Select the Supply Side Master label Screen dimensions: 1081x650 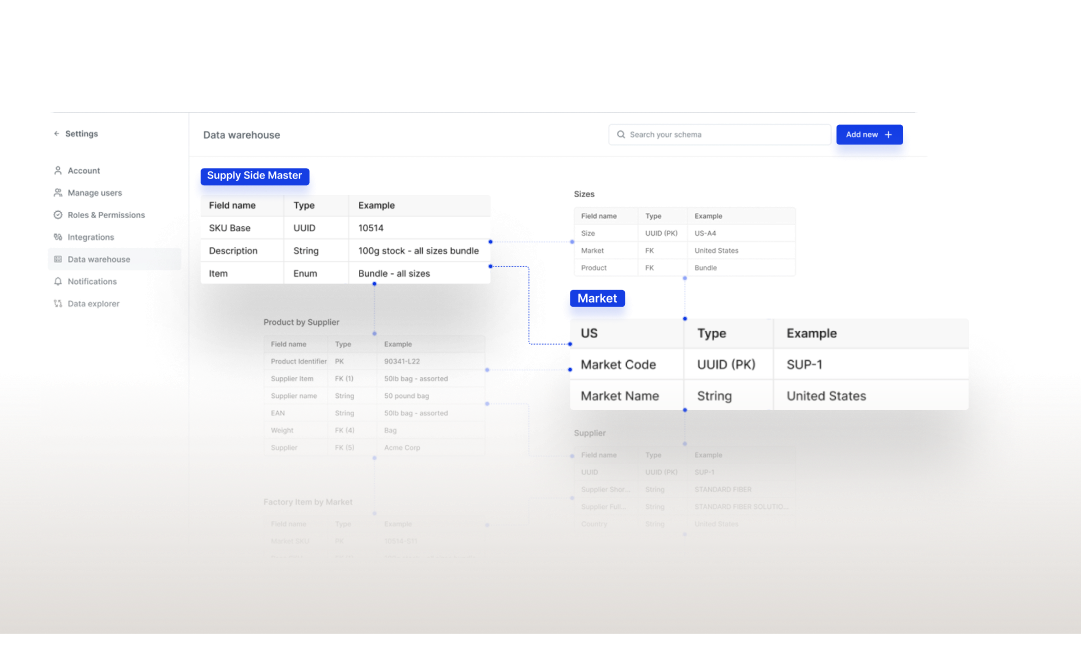(254, 176)
